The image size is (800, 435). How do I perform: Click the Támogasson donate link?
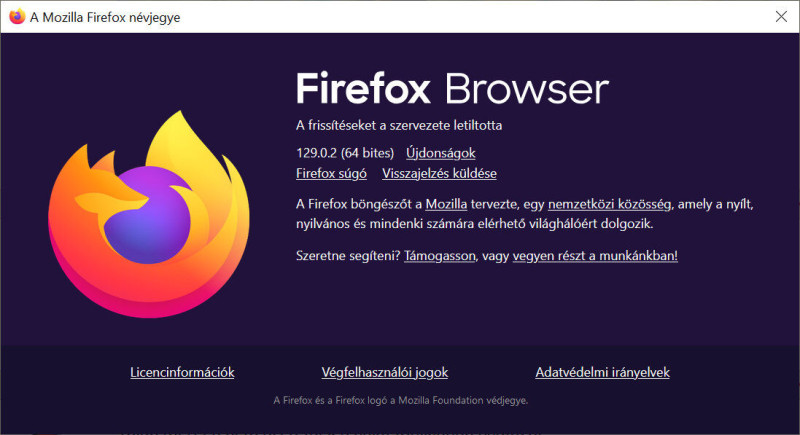tap(440, 255)
